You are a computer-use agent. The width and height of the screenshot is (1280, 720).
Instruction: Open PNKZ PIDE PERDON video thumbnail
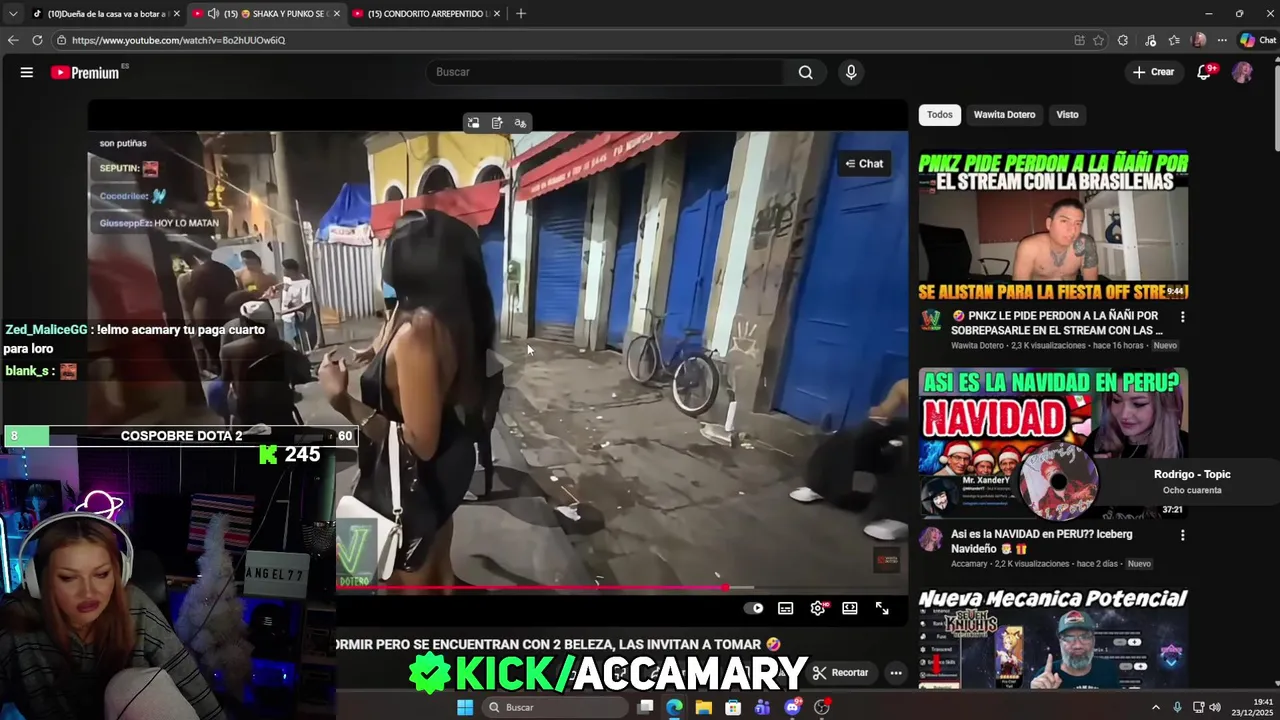(x=1053, y=225)
